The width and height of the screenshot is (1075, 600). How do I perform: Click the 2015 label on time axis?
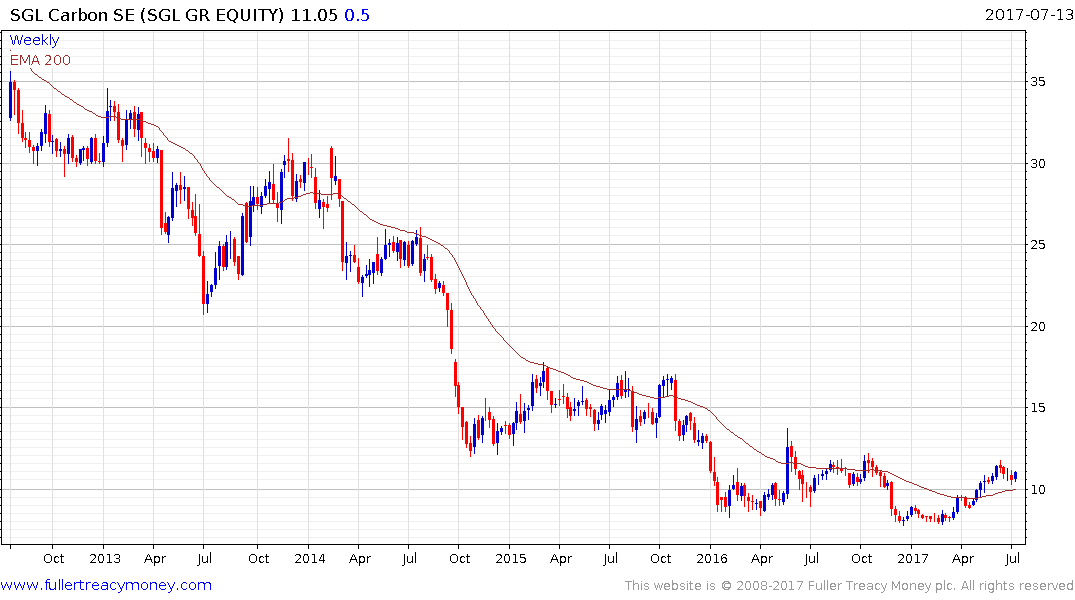pos(511,558)
